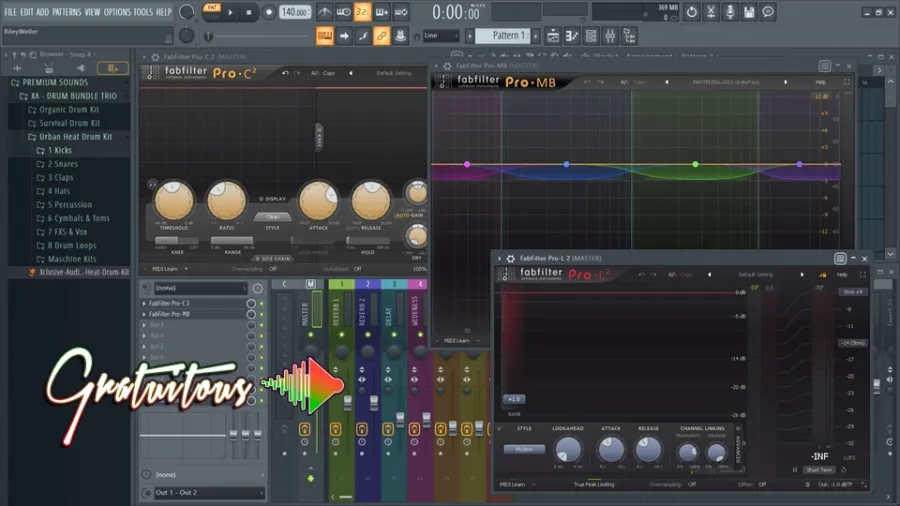Open the ADD menu

pyautogui.click(x=42, y=11)
